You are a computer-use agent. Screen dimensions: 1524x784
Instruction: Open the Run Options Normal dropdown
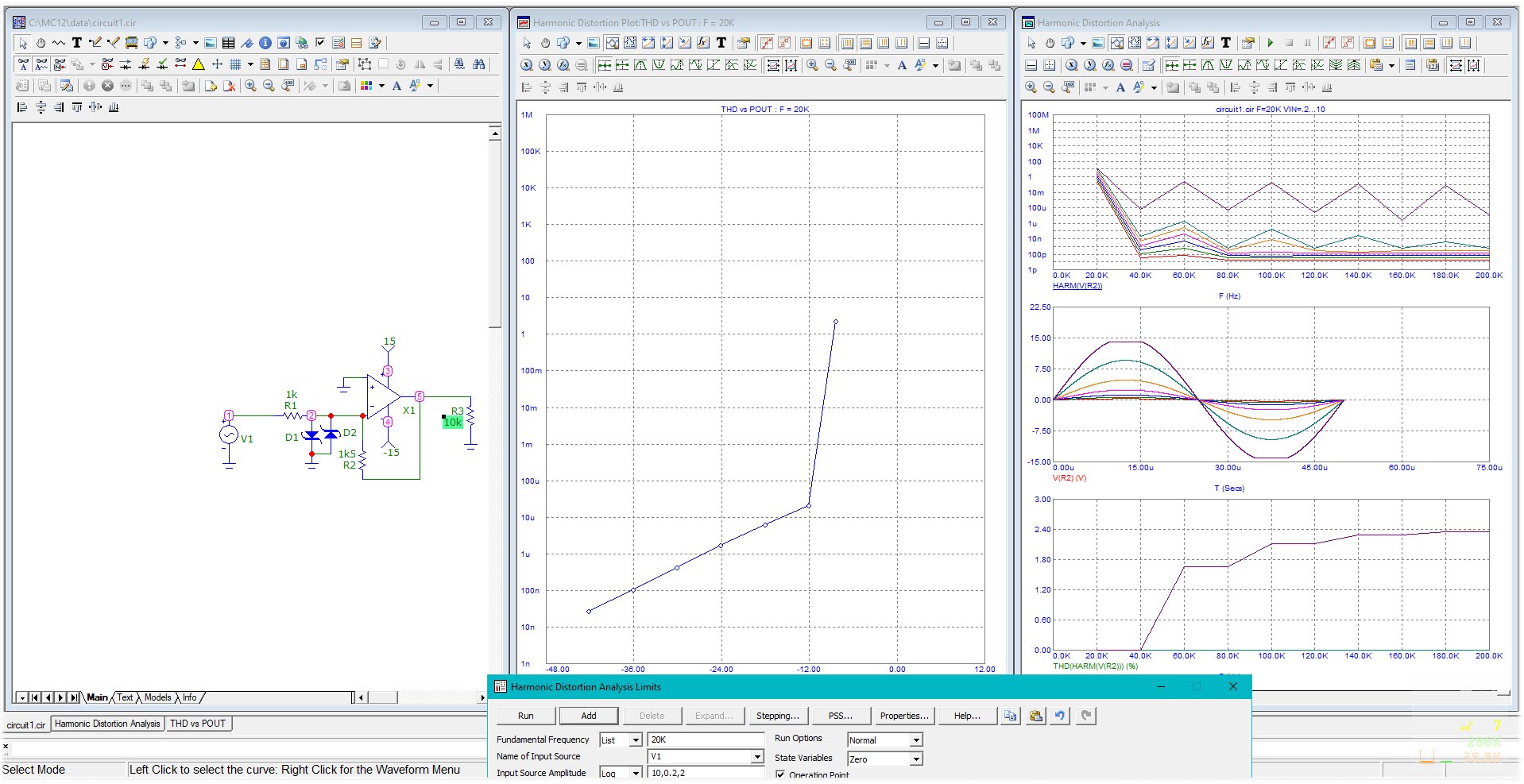coord(916,740)
